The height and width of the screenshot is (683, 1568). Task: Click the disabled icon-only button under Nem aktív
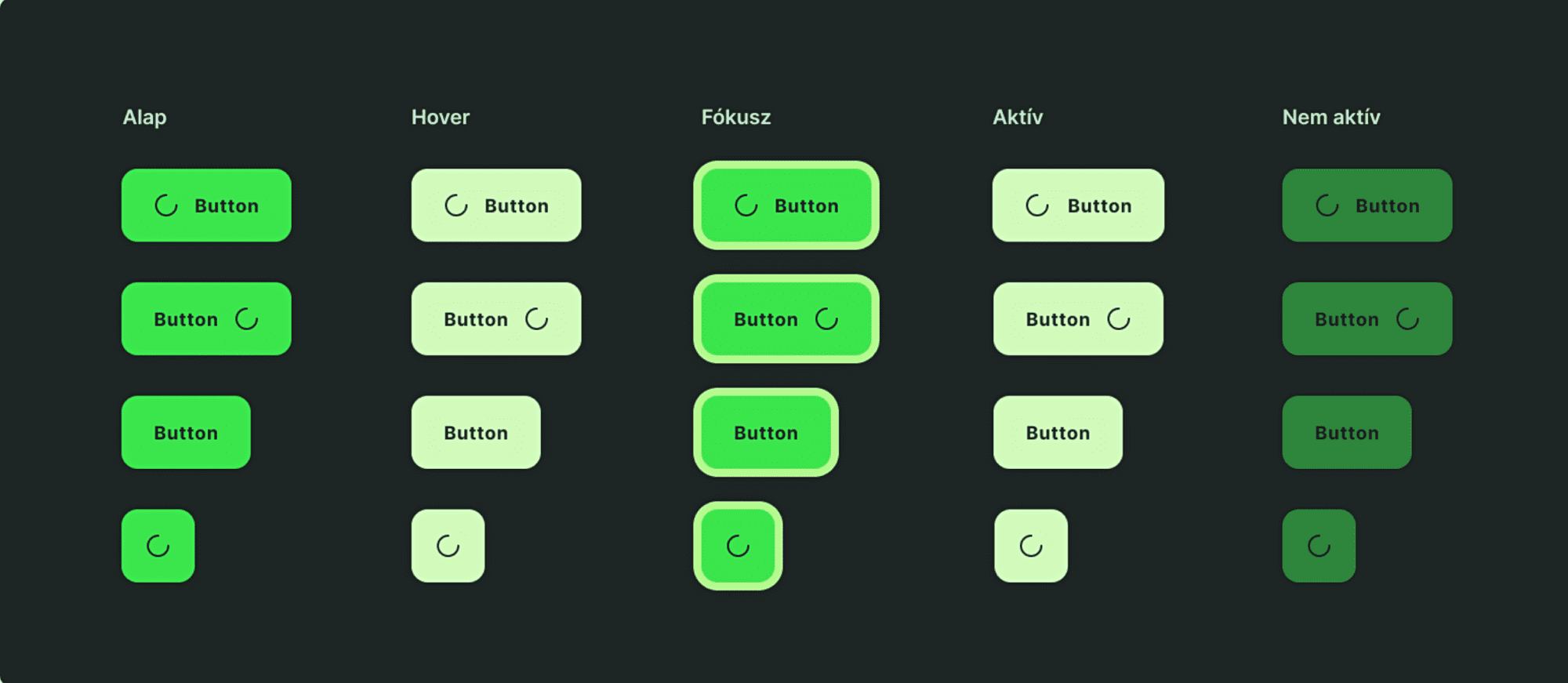point(1319,546)
